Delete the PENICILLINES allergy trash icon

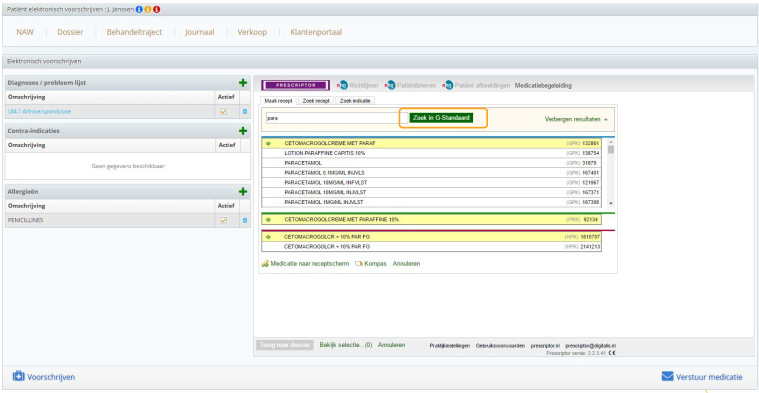[244, 220]
